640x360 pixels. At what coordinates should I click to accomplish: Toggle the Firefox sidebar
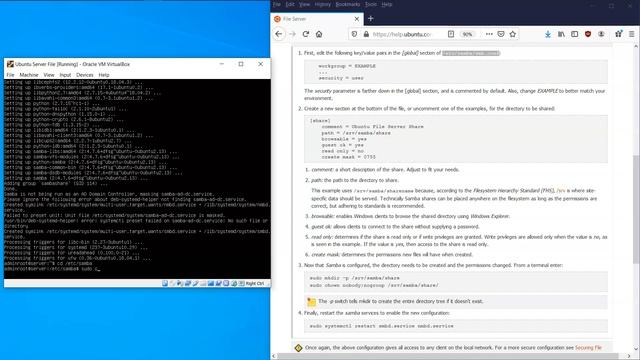click(574, 34)
